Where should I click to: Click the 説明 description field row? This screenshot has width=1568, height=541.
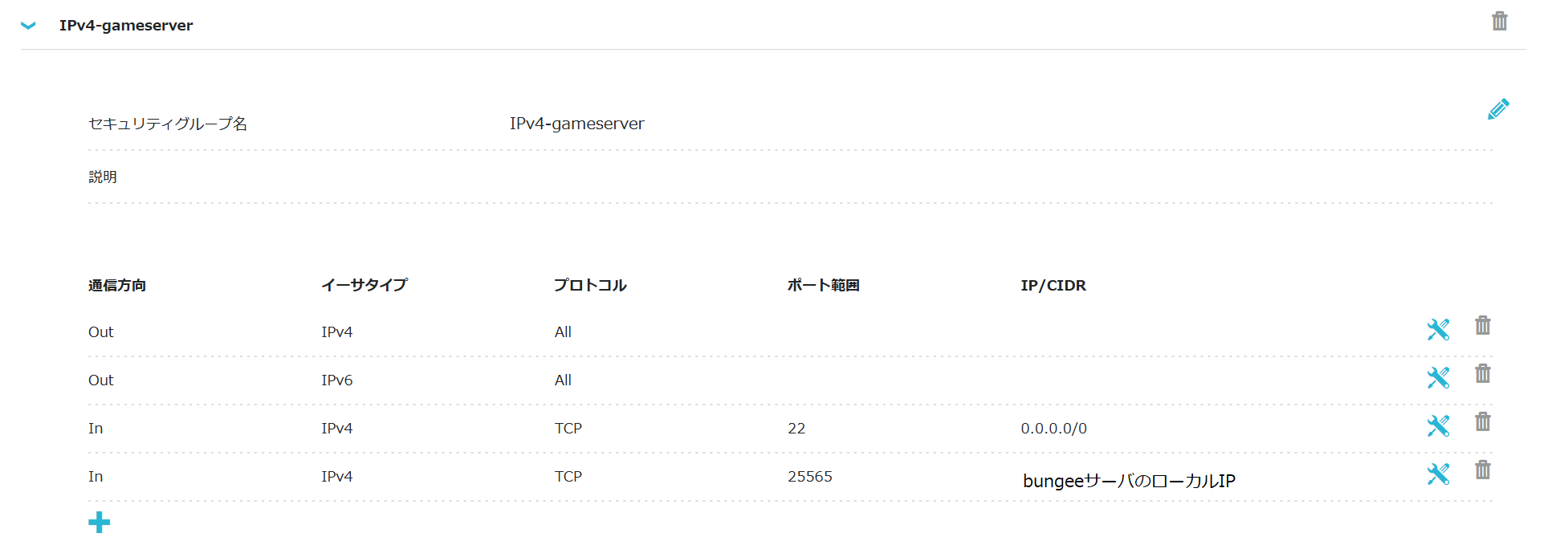pyautogui.click(x=103, y=177)
